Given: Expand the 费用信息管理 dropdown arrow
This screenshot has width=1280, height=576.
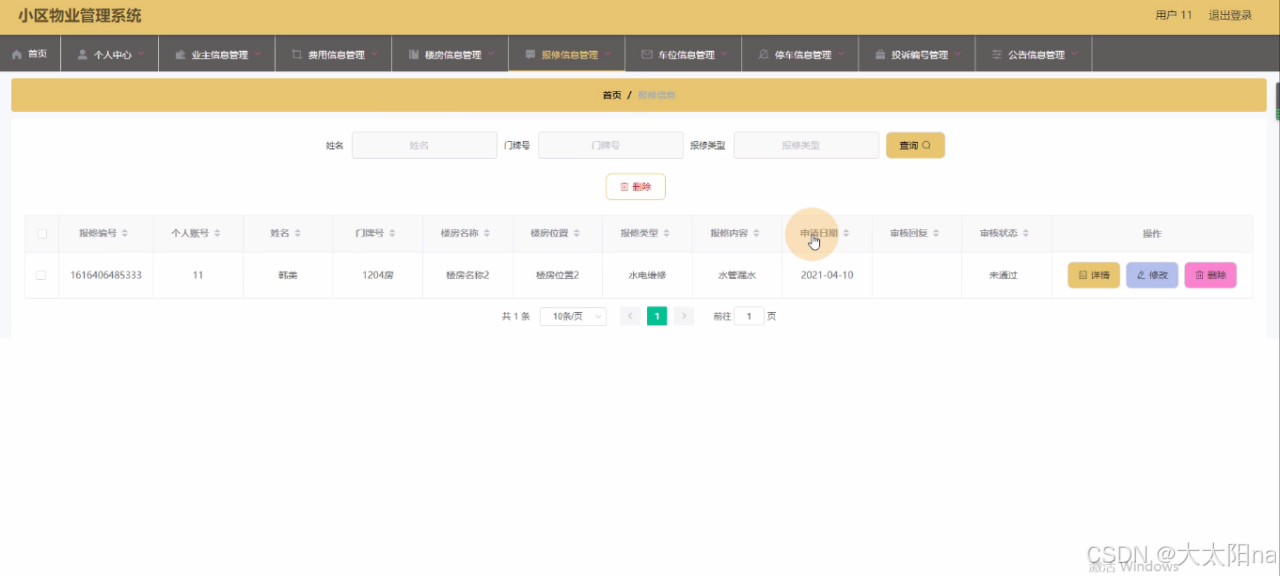Looking at the screenshot, I should [x=374, y=54].
